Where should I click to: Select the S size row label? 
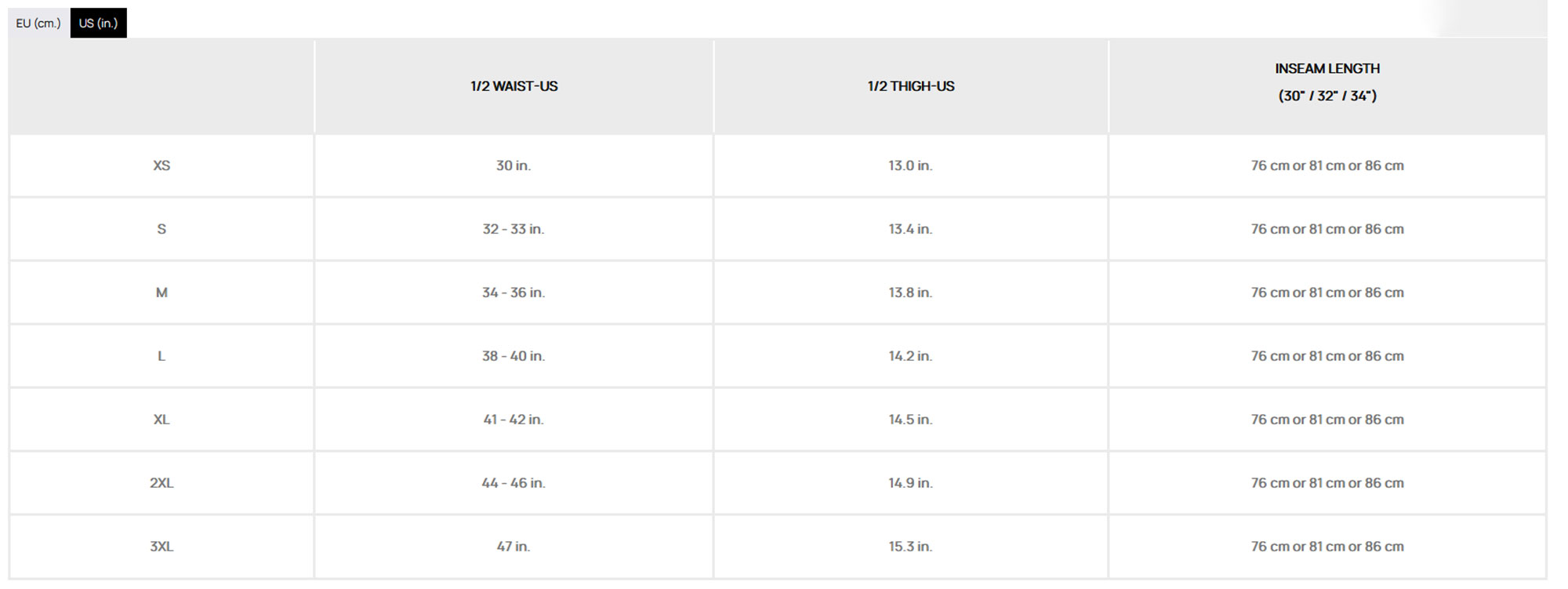pos(162,229)
